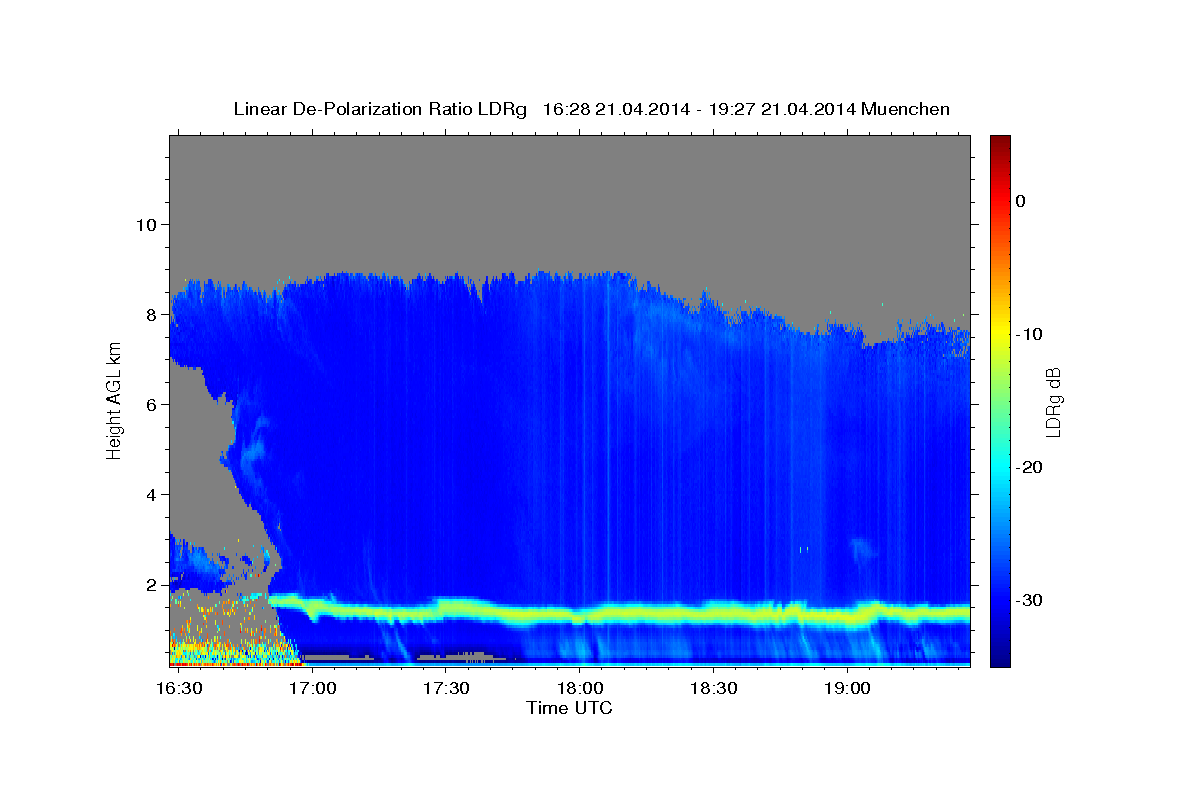Click the yellow-green melting layer band in plot
The height and width of the screenshot is (800, 1200).
pos(620,613)
